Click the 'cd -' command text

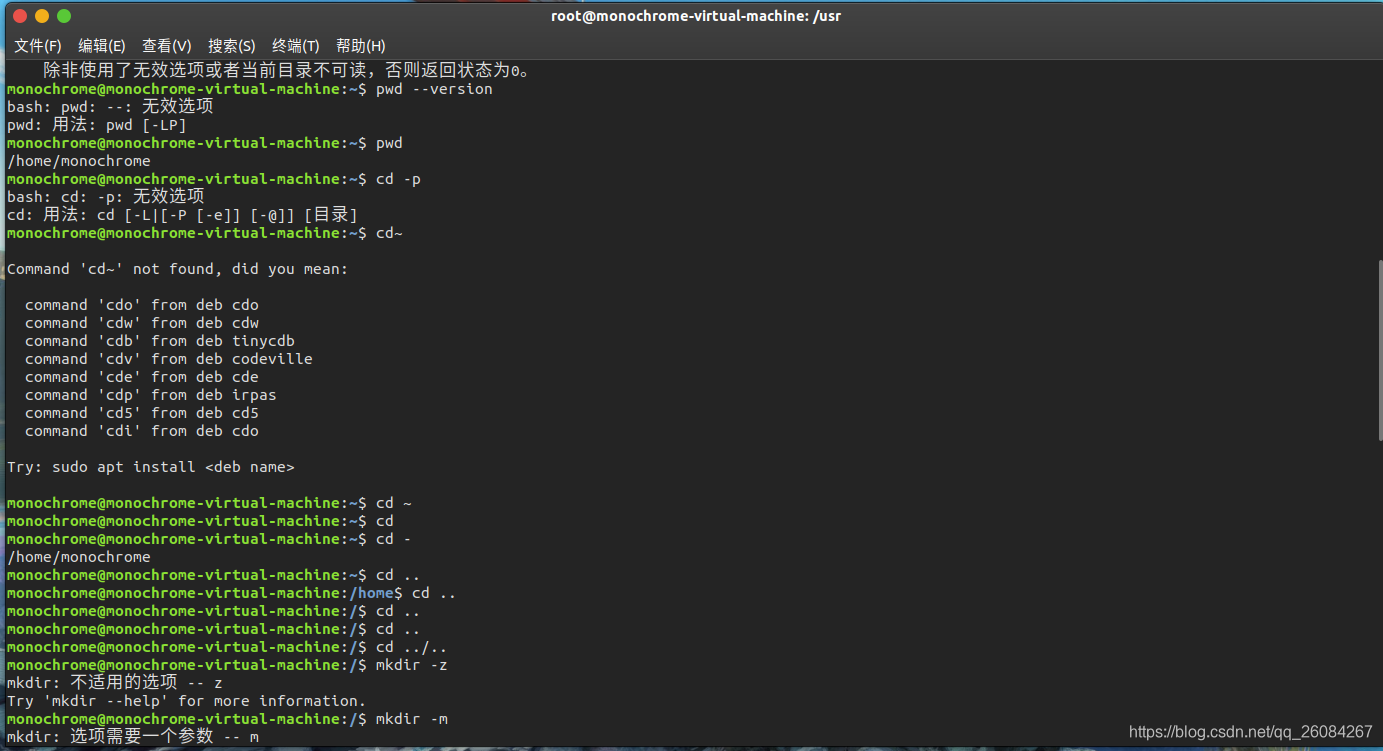click(x=393, y=539)
